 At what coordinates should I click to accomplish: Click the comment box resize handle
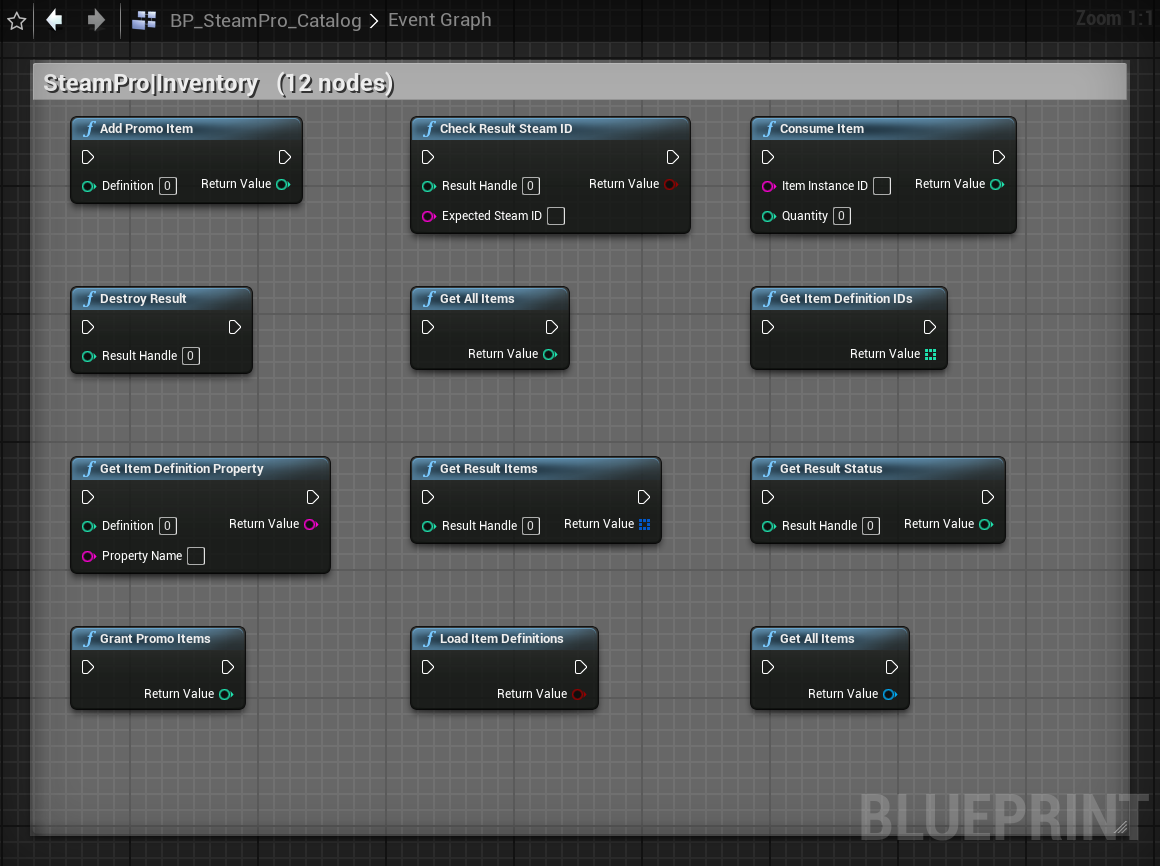pyautogui.click(x=1121, y=828)
